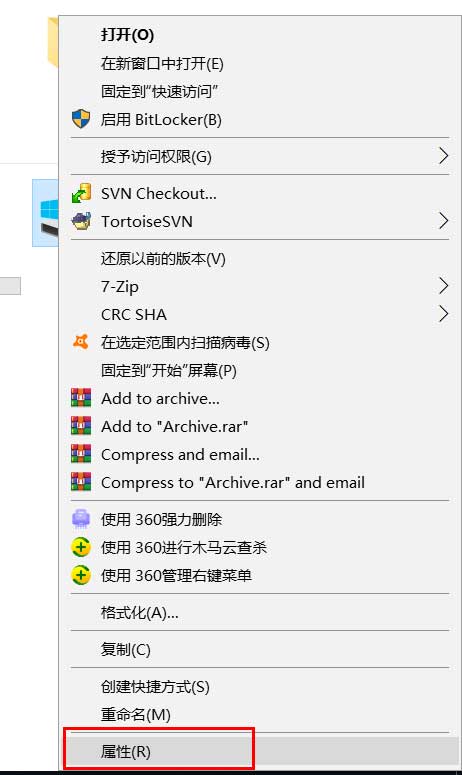
Task: Expand the TortoiseSVN submenu arrow
Action: point(443,221)
